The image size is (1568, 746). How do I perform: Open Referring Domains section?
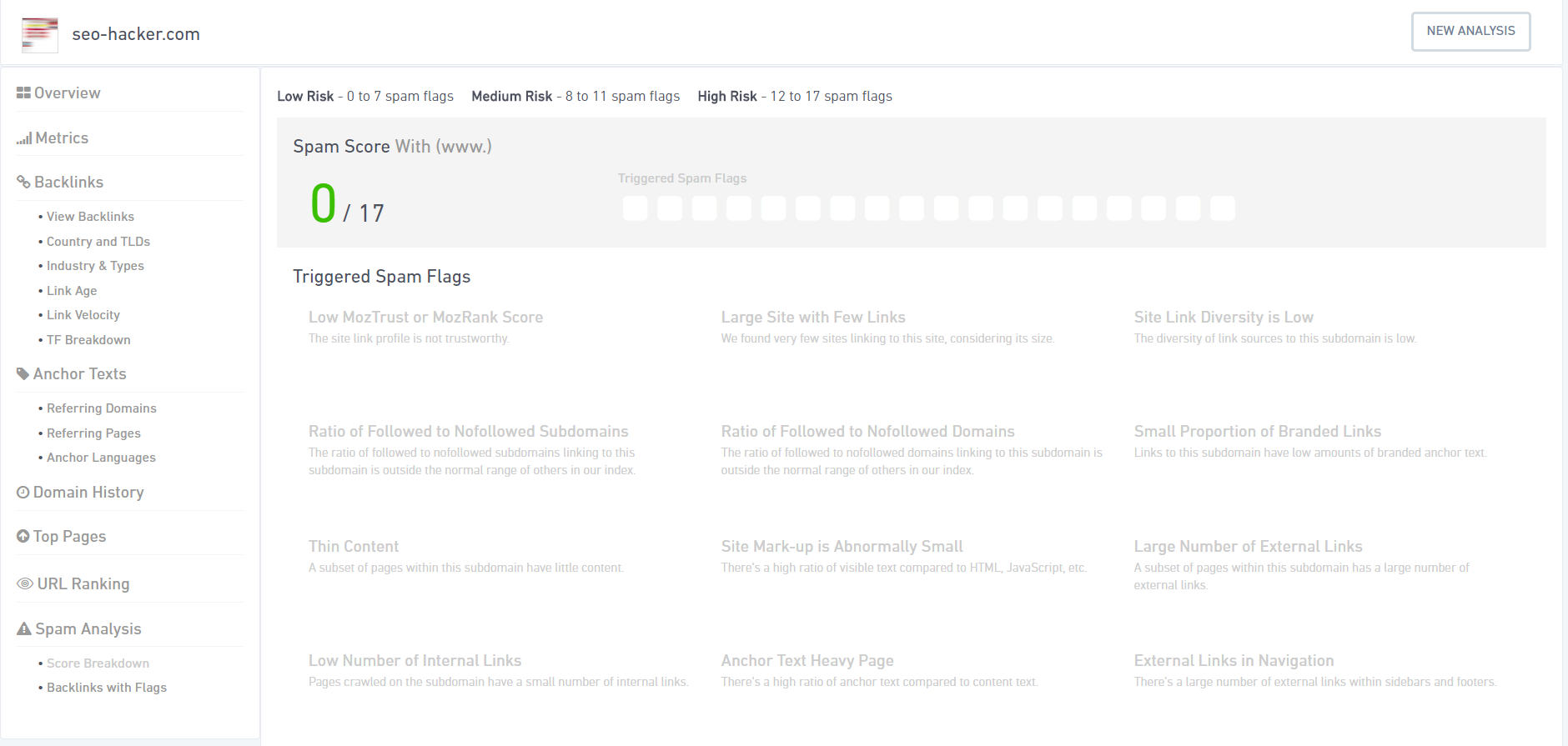coord(101,408)
